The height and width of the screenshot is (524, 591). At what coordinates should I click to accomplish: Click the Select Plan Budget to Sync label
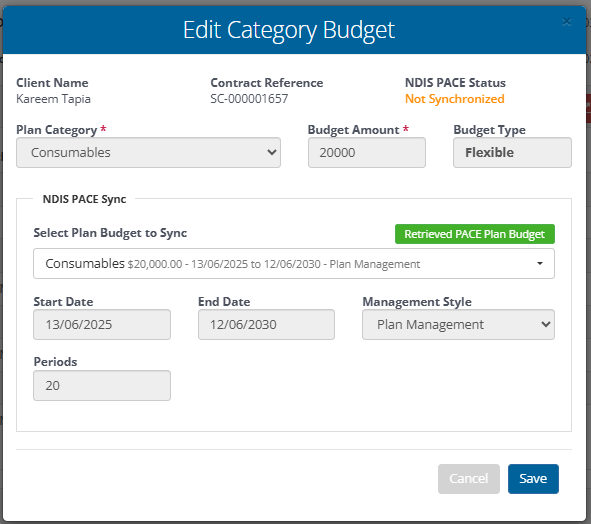point(110,233)
